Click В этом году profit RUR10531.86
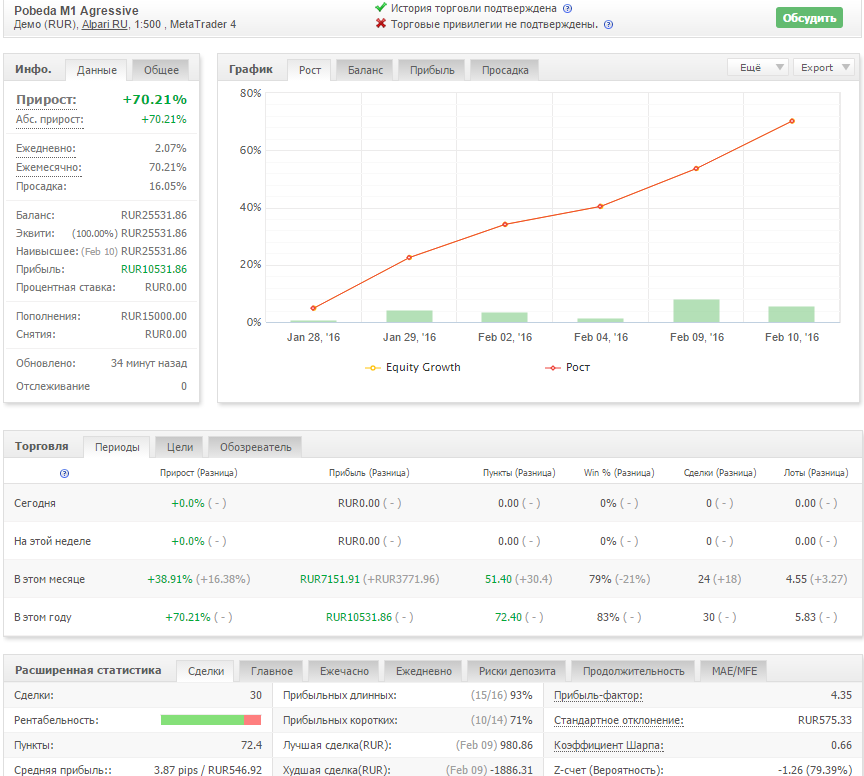 pyautogui.click(x=359, y=617)
